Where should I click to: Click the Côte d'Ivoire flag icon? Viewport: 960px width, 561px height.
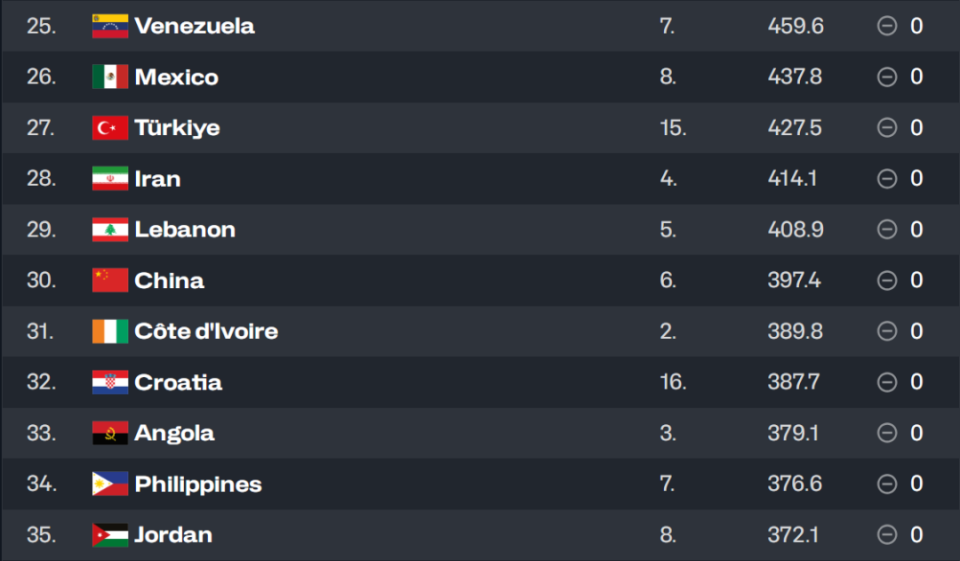click(110, 331)
